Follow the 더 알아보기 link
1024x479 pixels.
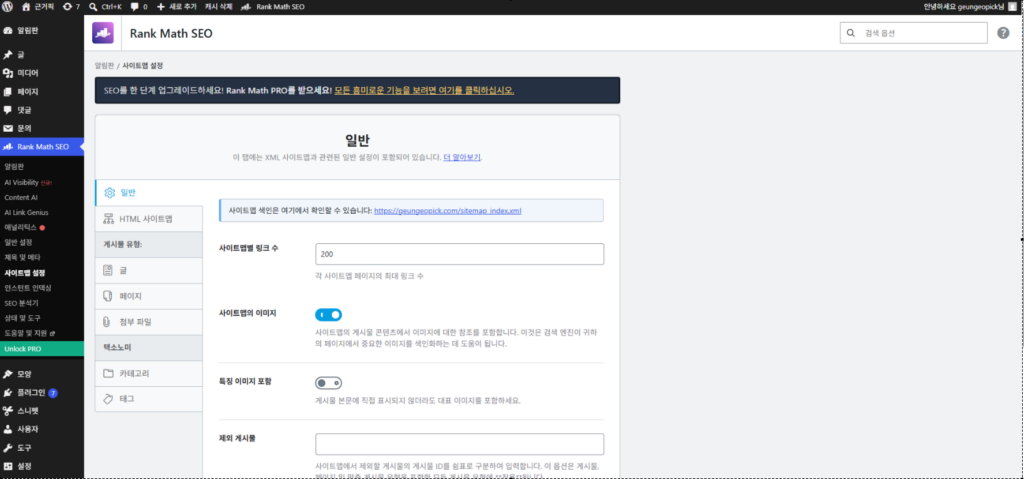tap(462, 157)
